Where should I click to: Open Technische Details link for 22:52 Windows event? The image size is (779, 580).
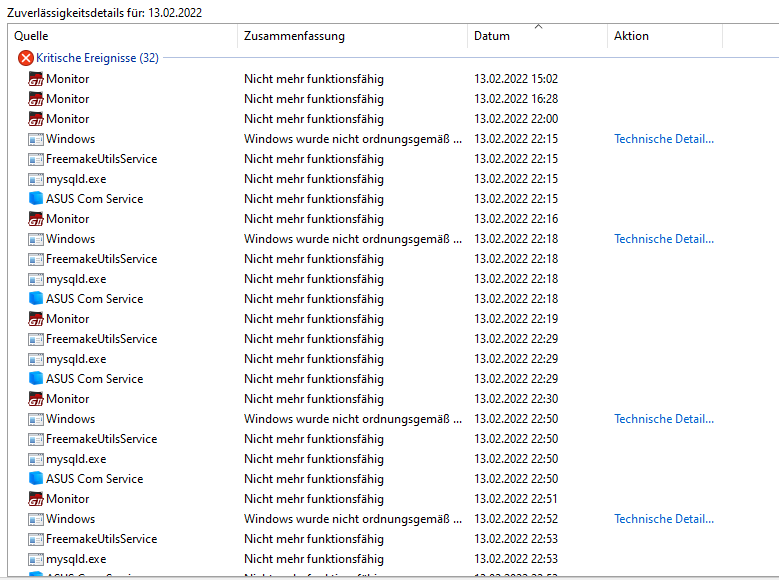point(664,519)
